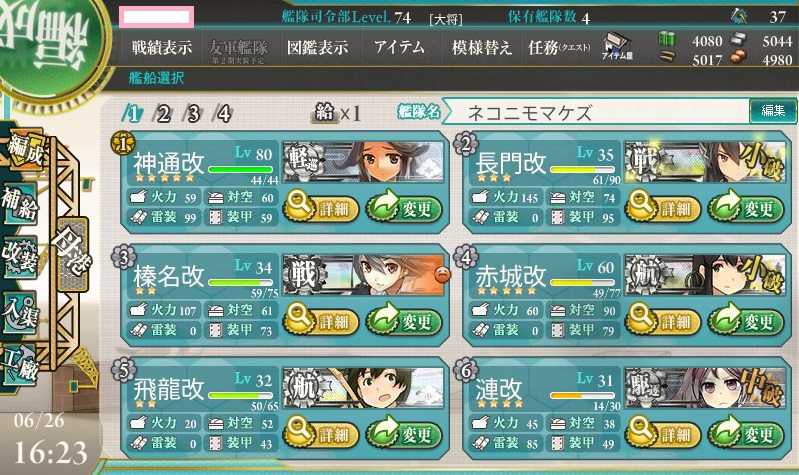Open the 入渠 (docking) sidebar icon
Screen dimensions: 799x475
point(20,311)
